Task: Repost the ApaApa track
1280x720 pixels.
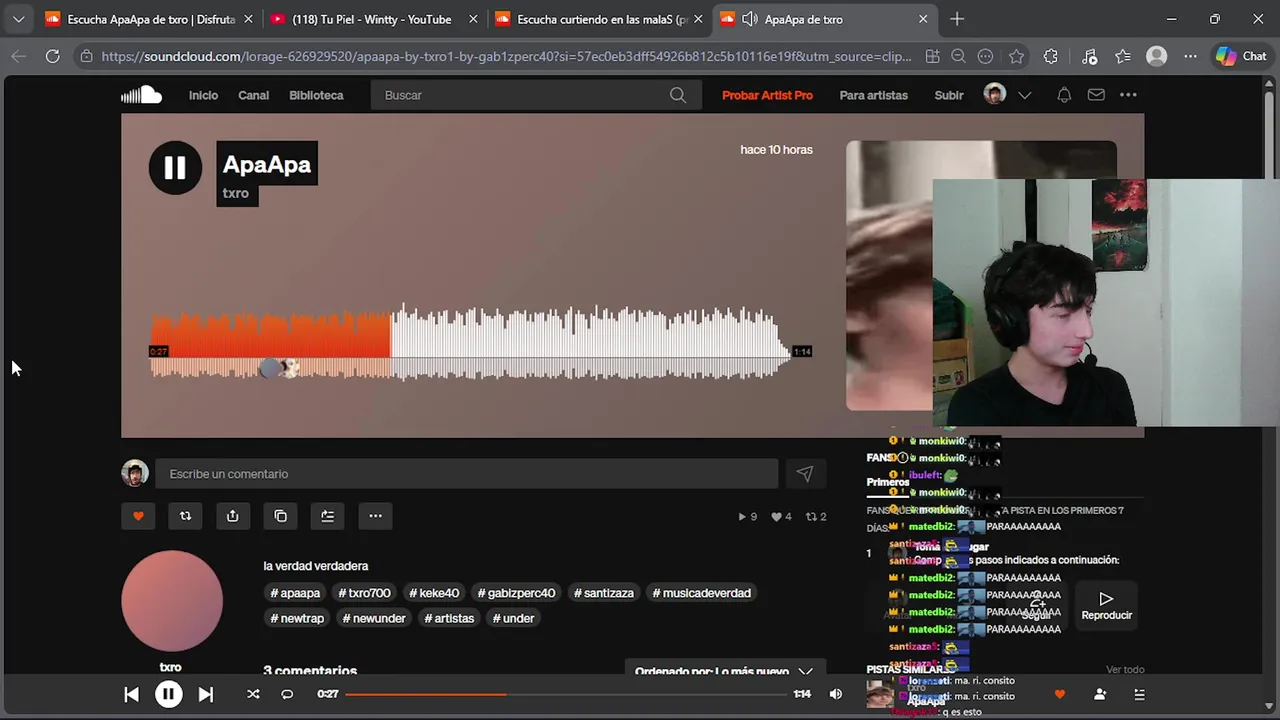Action: point(185,516)
